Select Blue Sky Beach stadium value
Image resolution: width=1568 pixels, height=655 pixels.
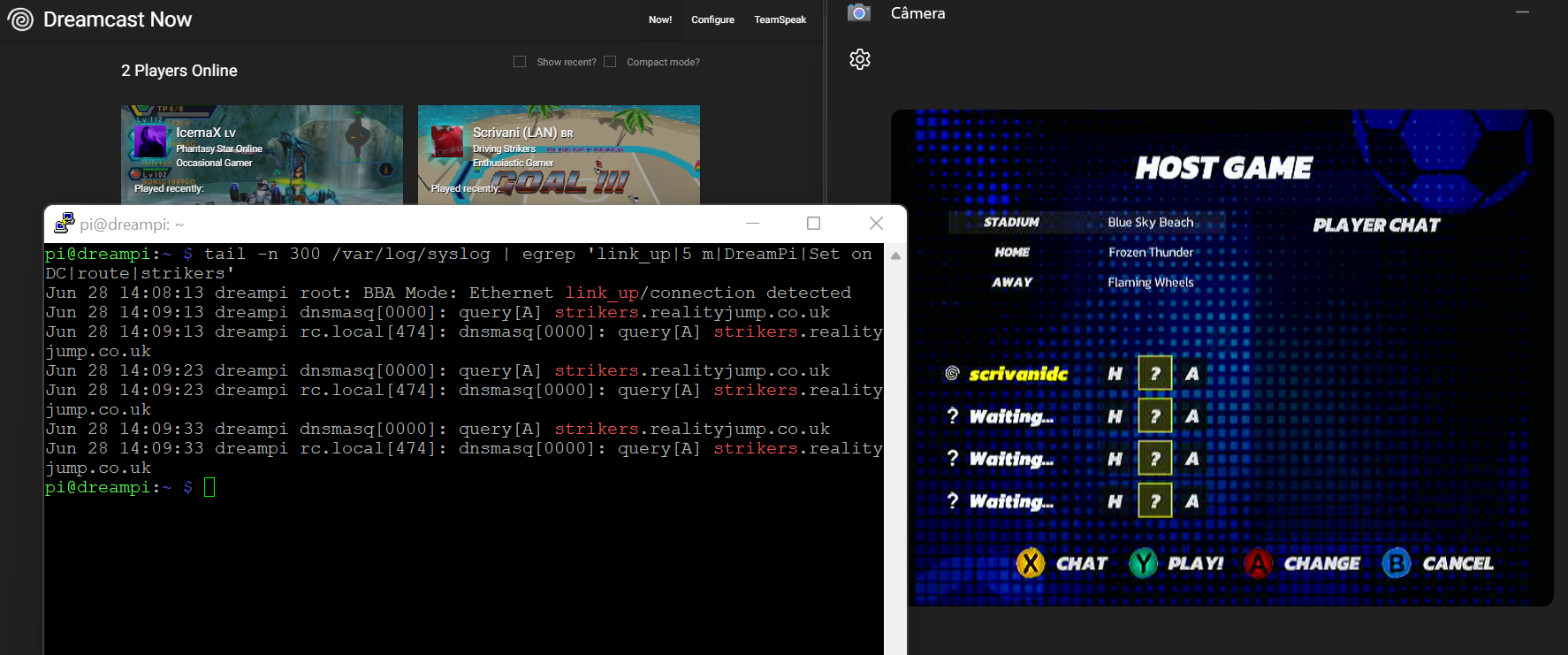(x=1151, y=222)
